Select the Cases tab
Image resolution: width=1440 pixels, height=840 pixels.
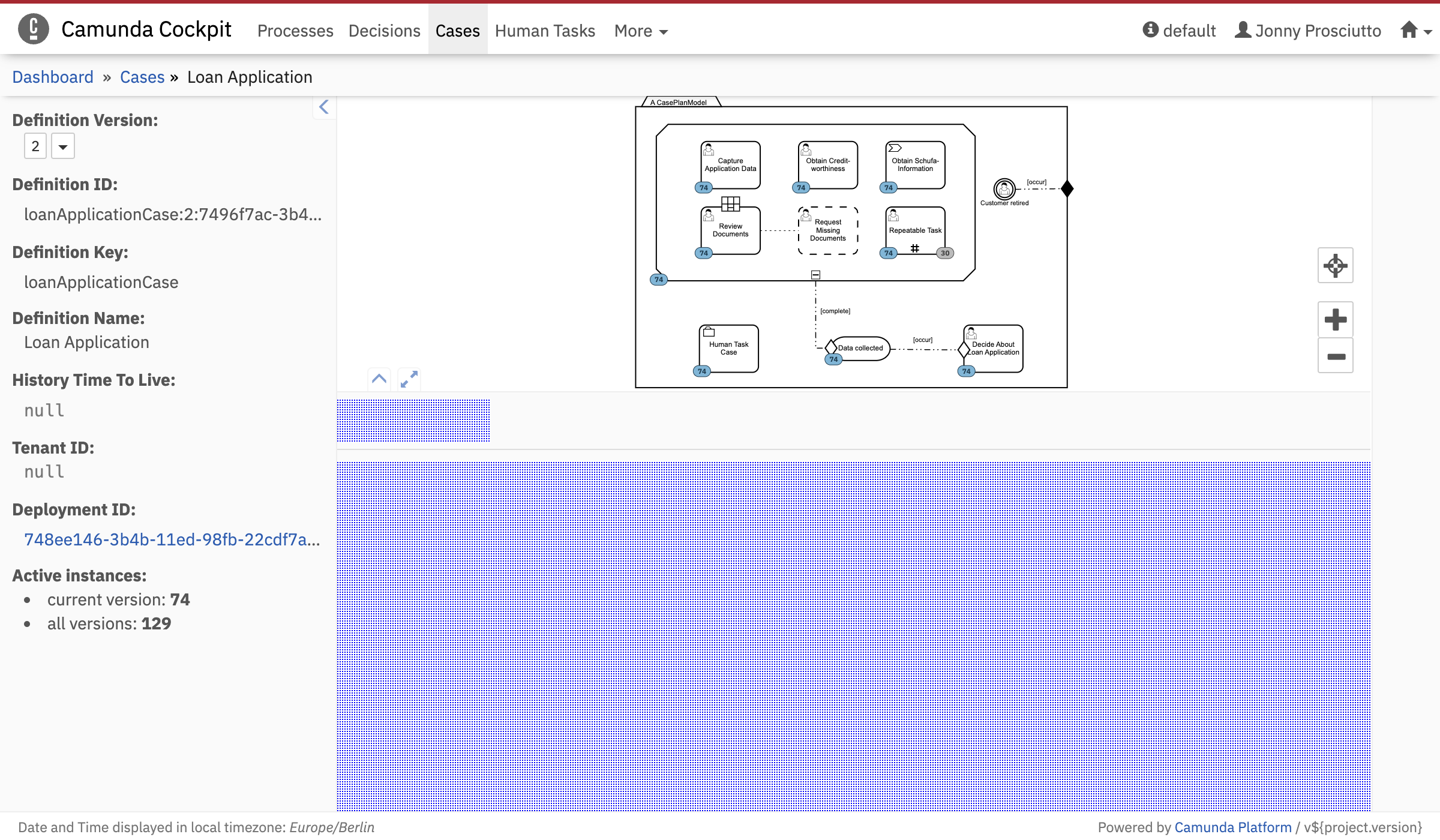(458, 31)
